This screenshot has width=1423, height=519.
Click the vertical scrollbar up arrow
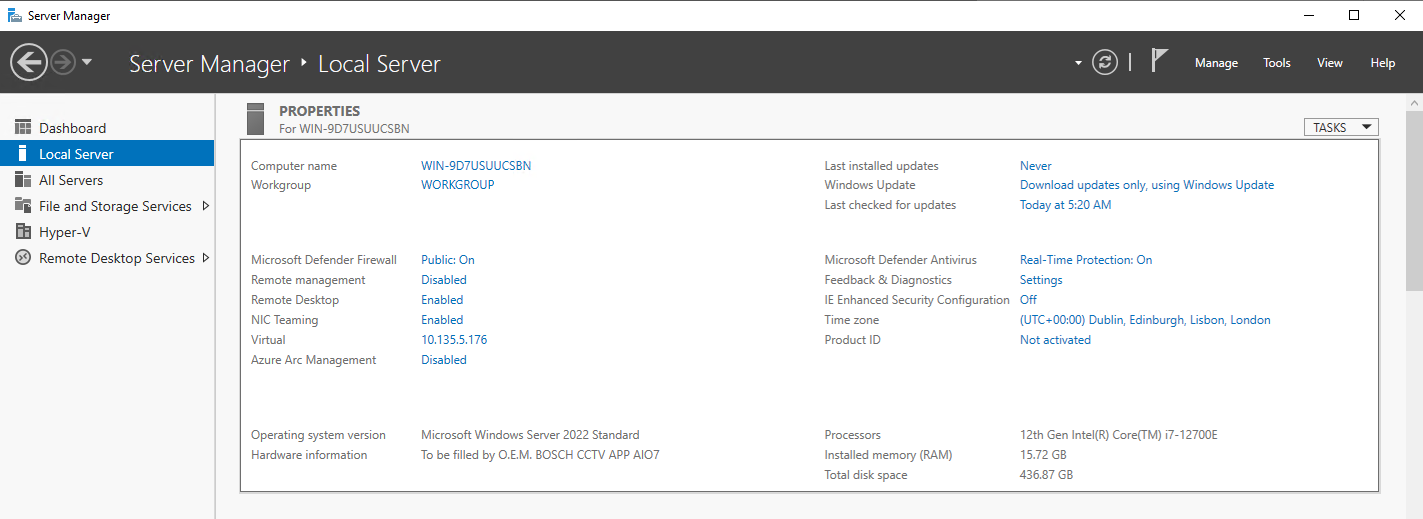(x=1414, y=104)
